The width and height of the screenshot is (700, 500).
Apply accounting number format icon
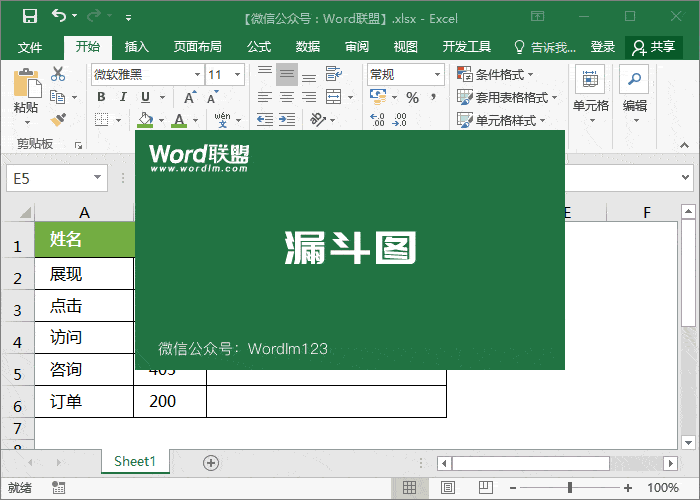coord(378,96)
